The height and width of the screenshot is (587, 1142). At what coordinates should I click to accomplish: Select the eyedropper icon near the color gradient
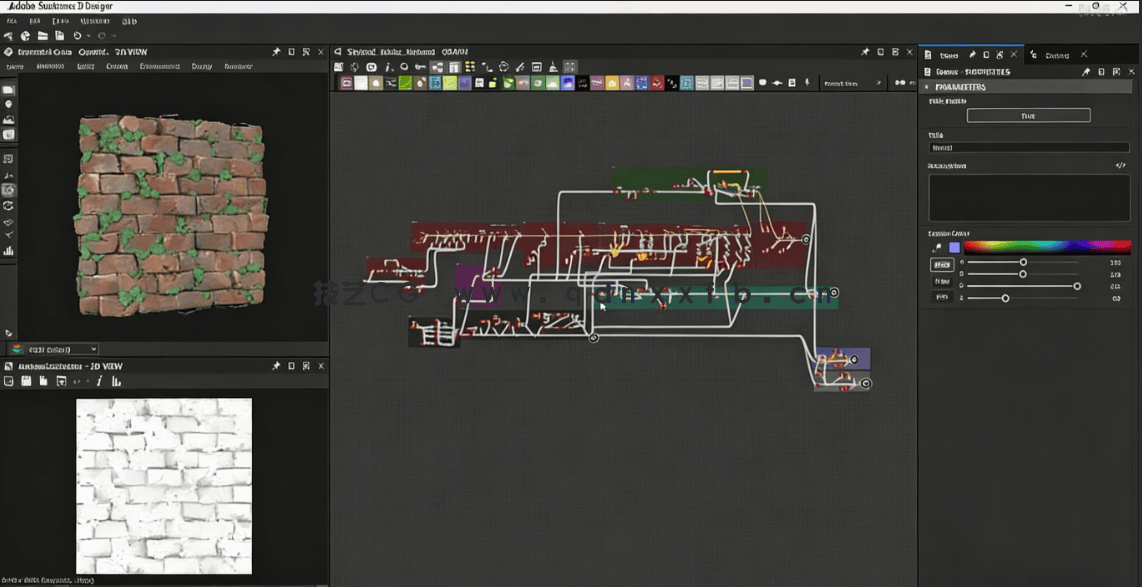point(936,248)
